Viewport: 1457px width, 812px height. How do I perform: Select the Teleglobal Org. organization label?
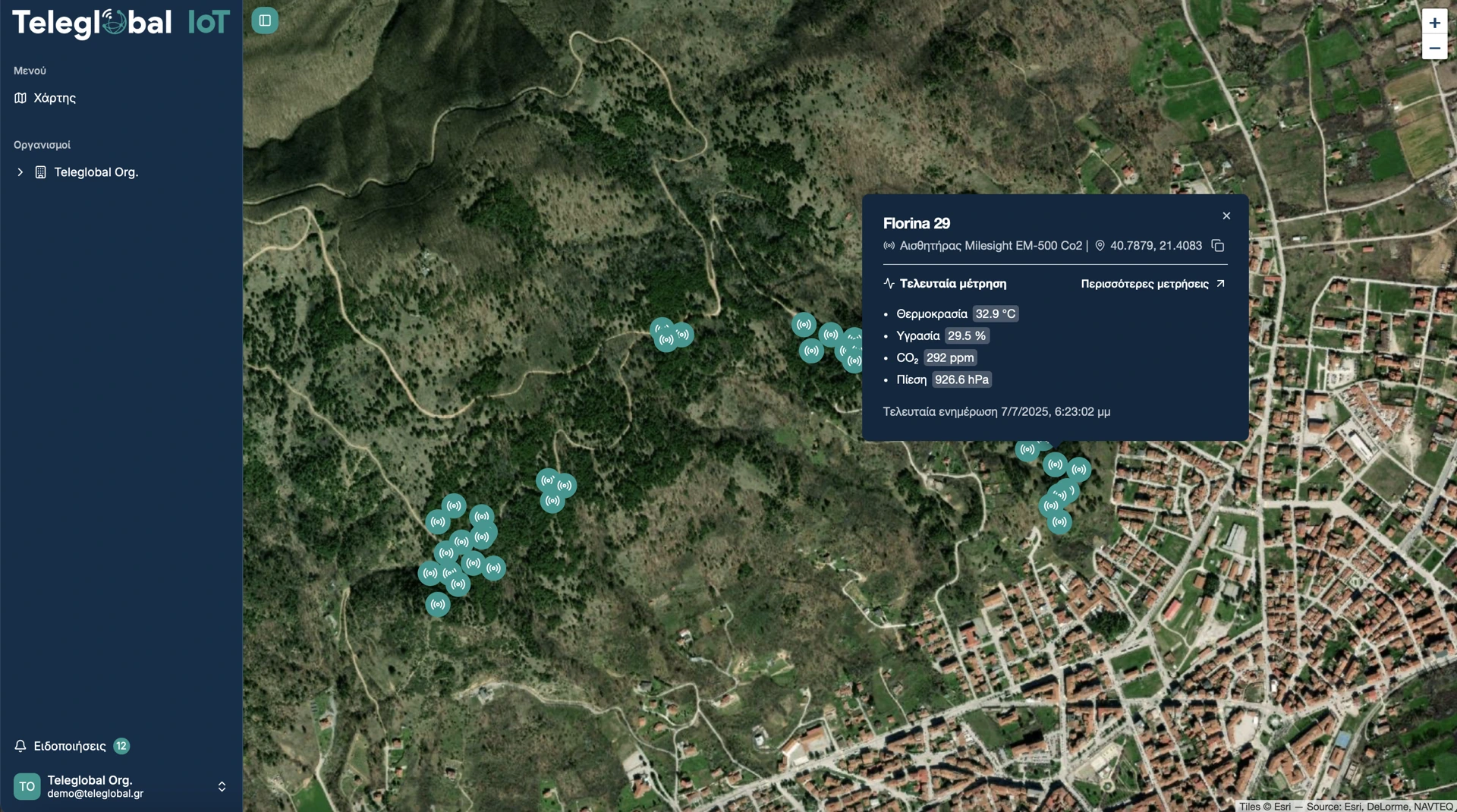(96, 172)
